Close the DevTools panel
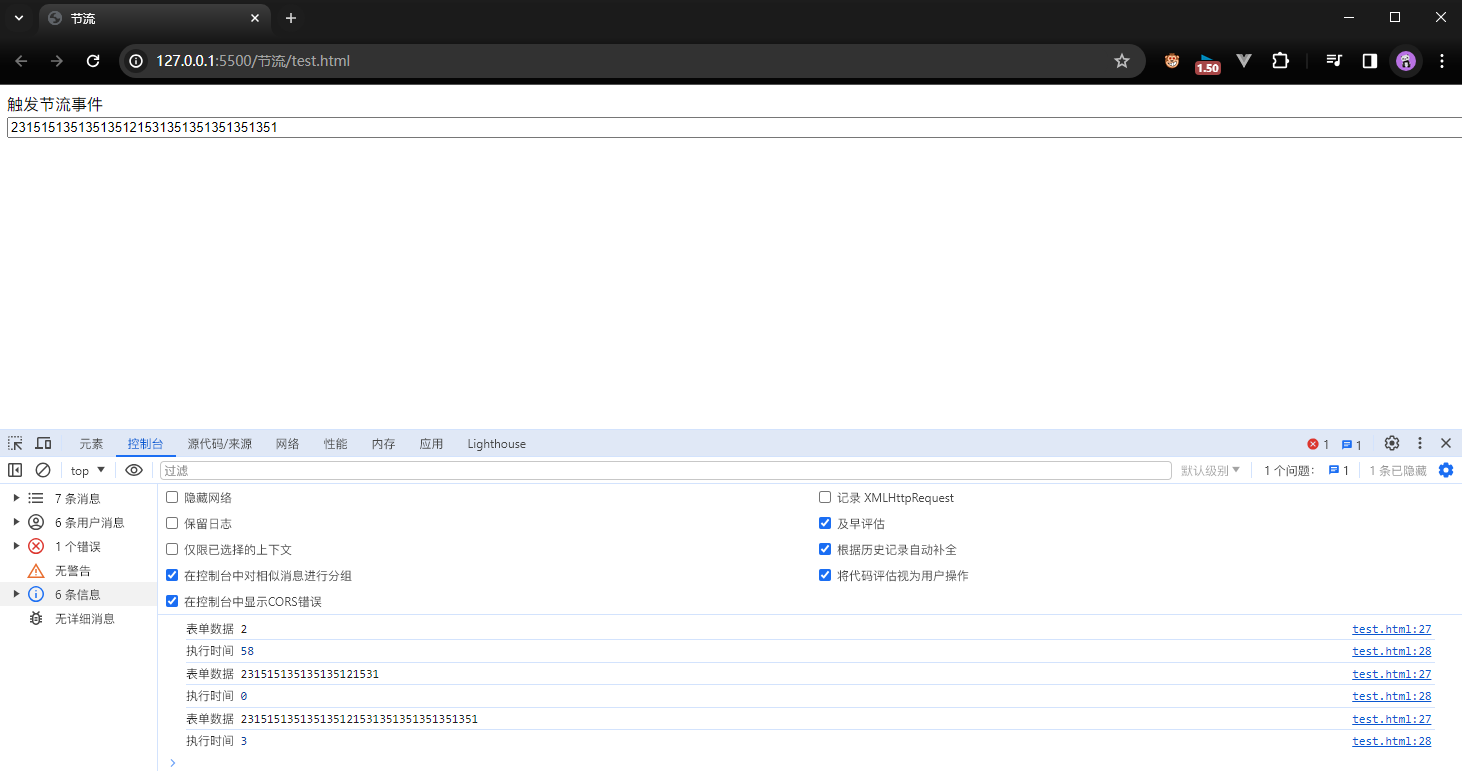 pos(1446,443)
